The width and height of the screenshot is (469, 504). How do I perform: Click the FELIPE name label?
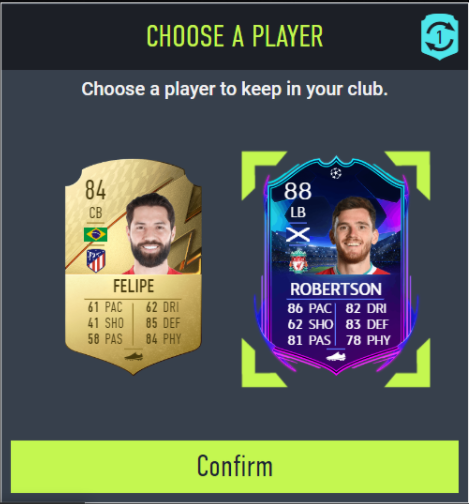point(133,286)
